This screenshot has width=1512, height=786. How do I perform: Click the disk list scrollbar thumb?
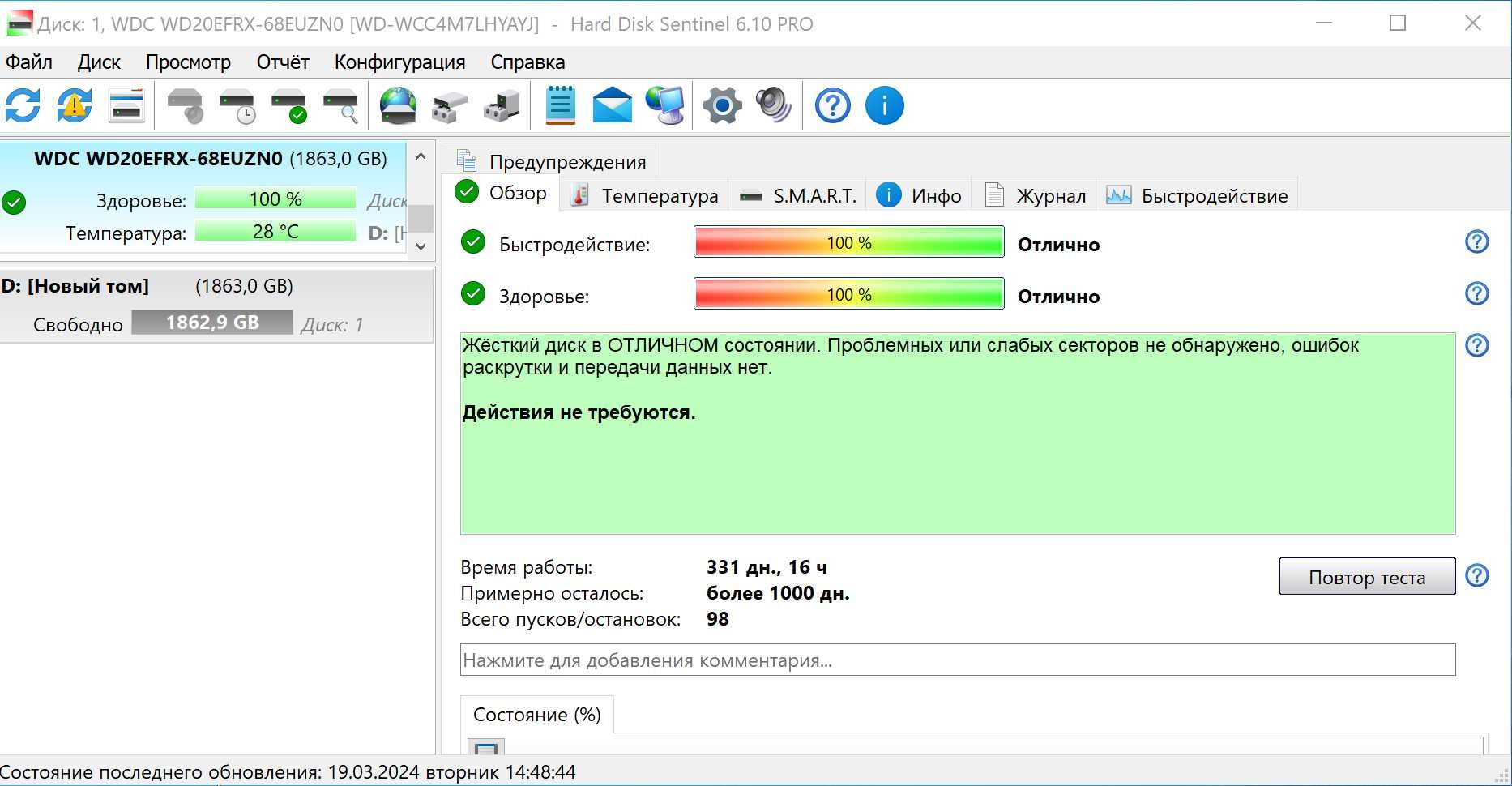click(421, 219)
